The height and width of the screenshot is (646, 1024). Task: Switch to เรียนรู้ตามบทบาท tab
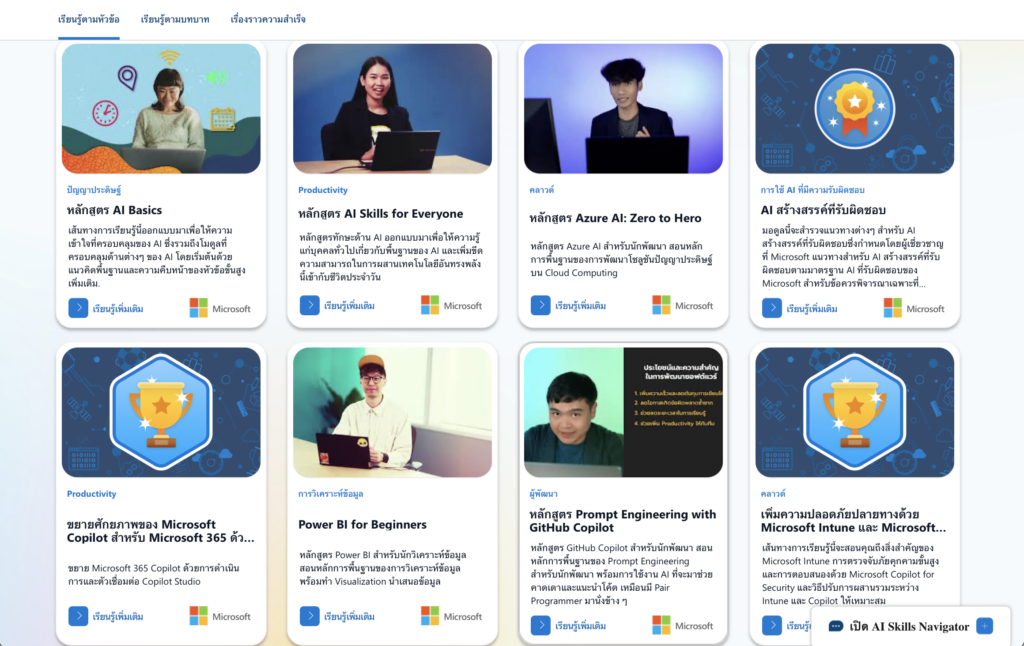[x=175, y=20]
